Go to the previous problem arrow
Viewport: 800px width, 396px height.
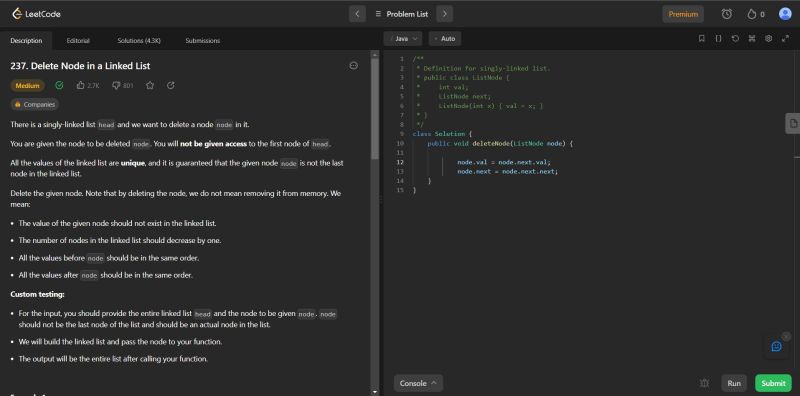(x=357, y=14)
